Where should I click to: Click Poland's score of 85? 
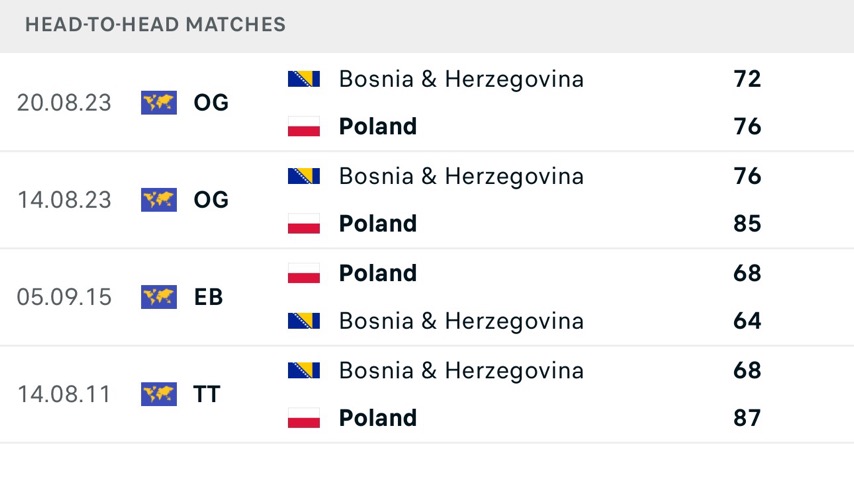[x=747, y=223]
